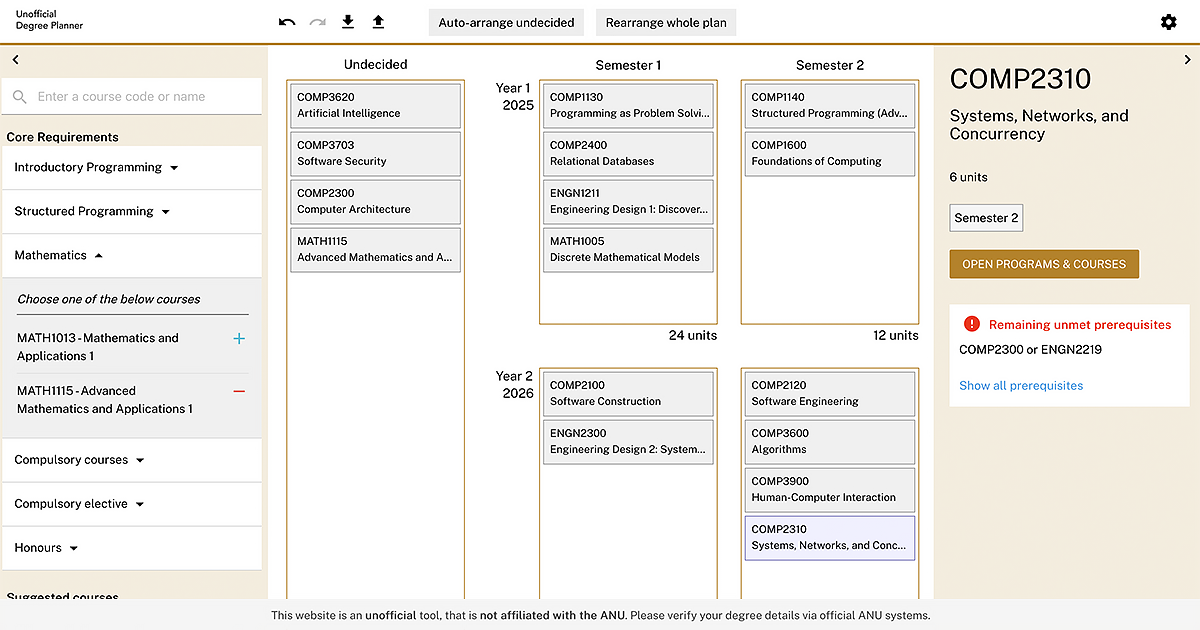1200x630 pixels.
Task: Click the undo arrow icon
Action: [x=287, y=22]
